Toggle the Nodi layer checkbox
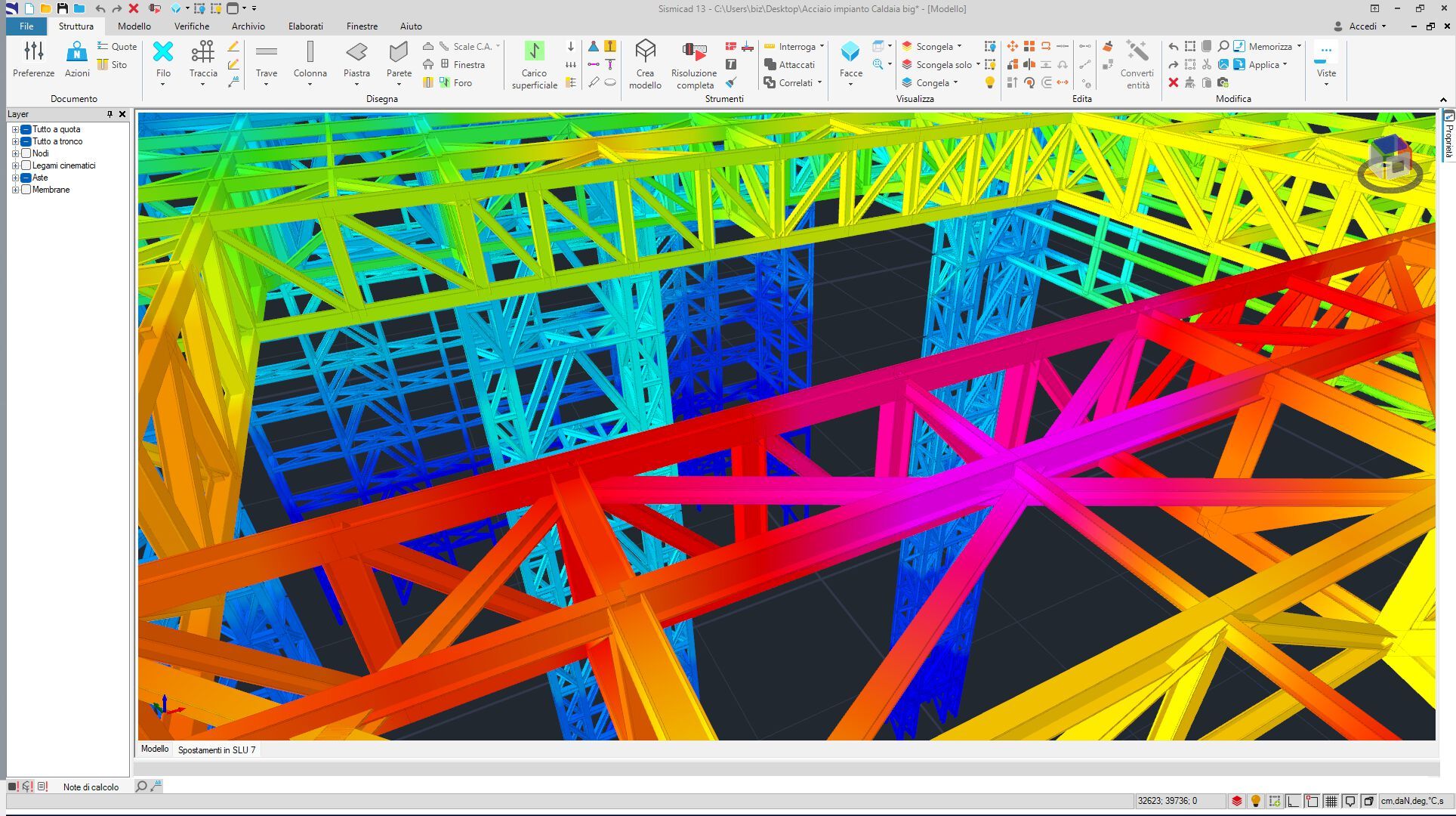 pyautogui.click(x=26, y=153)
